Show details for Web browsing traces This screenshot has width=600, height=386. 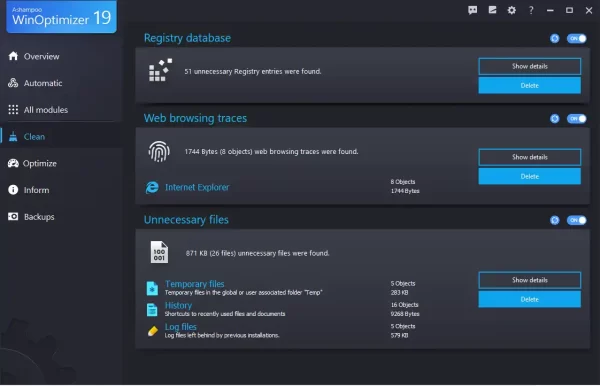pyautogui.click(x=530, y=157)
